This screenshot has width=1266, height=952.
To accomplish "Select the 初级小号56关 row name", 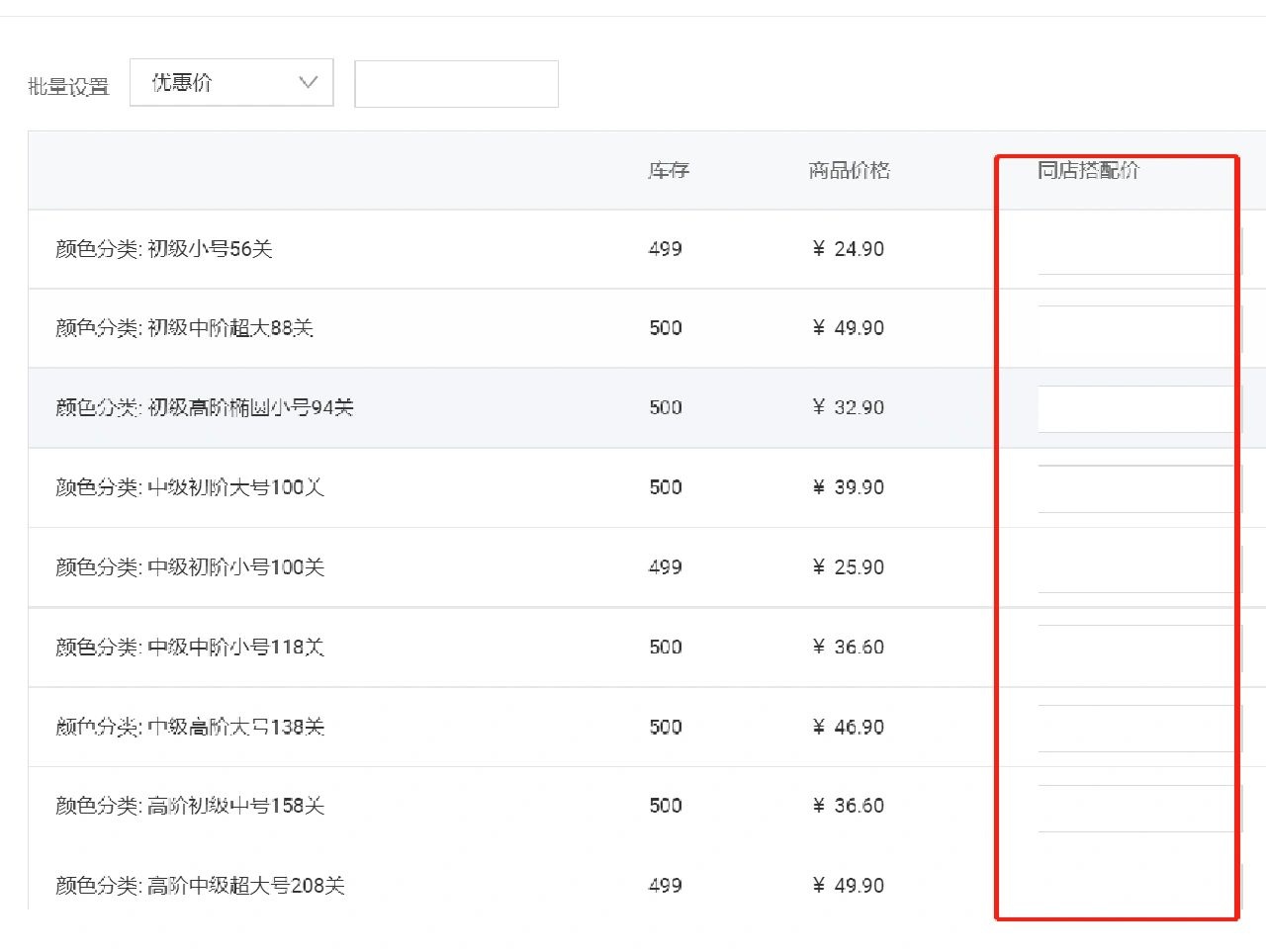I will coord(163,249).
